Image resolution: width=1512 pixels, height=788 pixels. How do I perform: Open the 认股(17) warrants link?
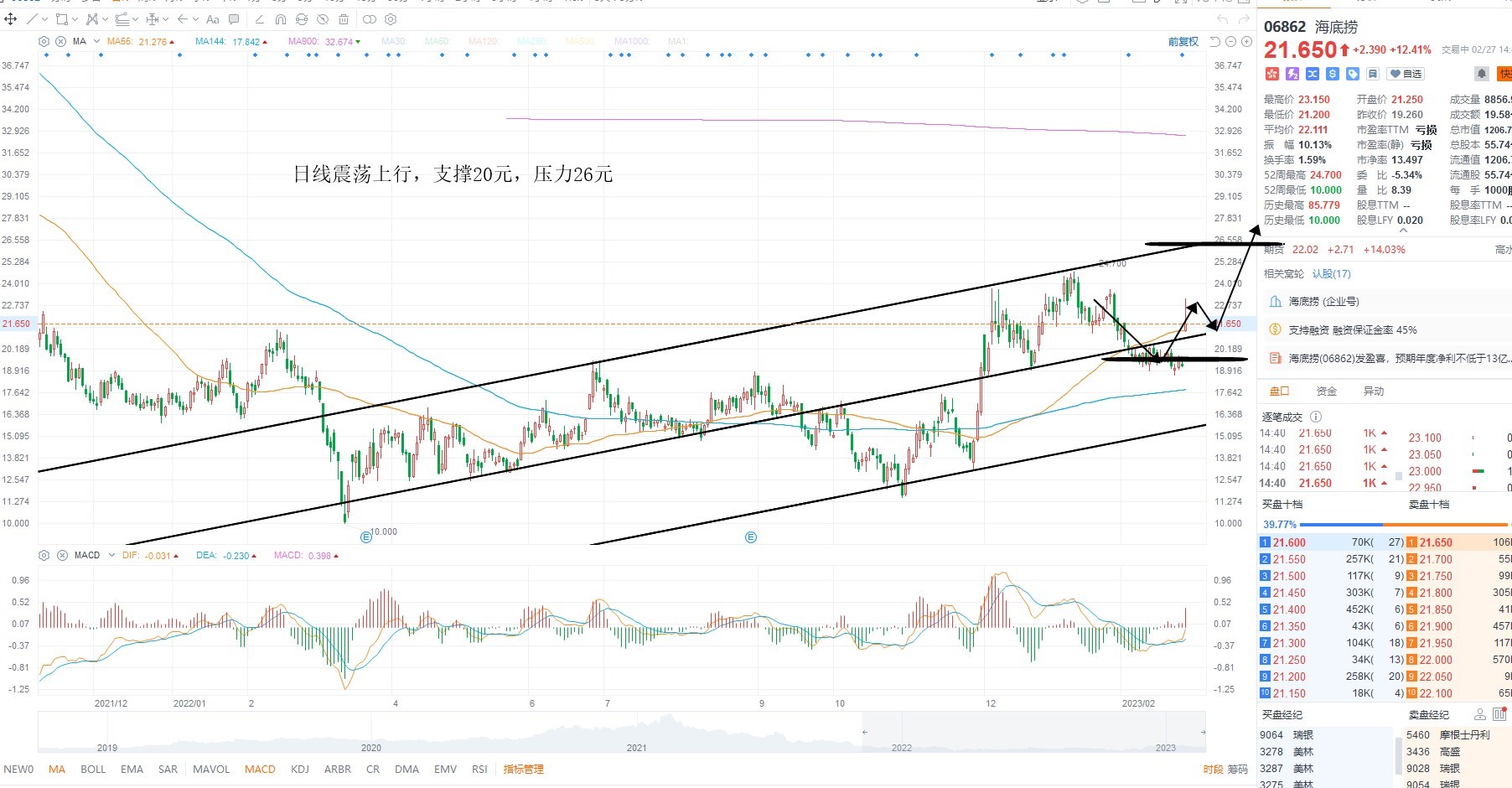point(1331,274)
